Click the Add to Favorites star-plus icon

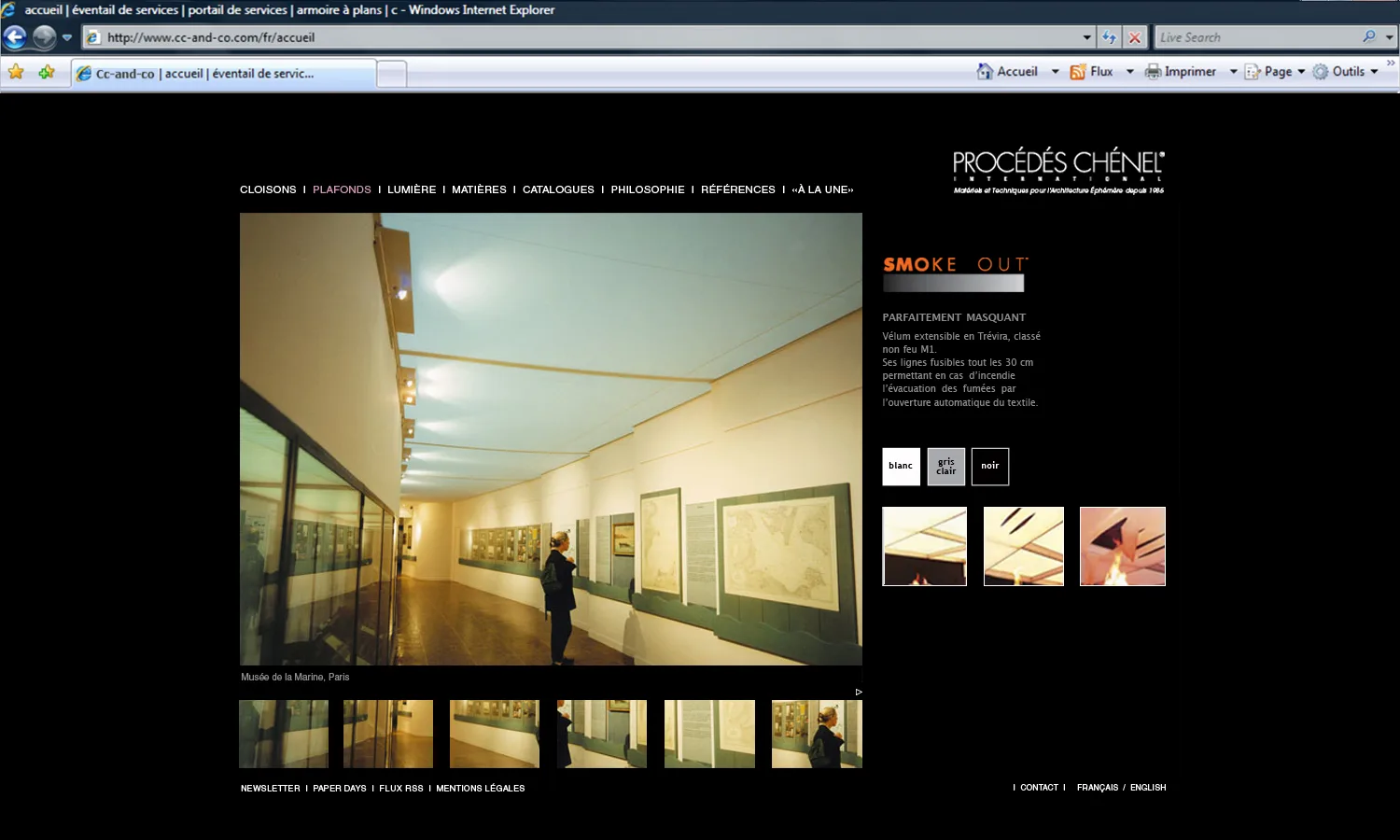[x=46, y=72]
